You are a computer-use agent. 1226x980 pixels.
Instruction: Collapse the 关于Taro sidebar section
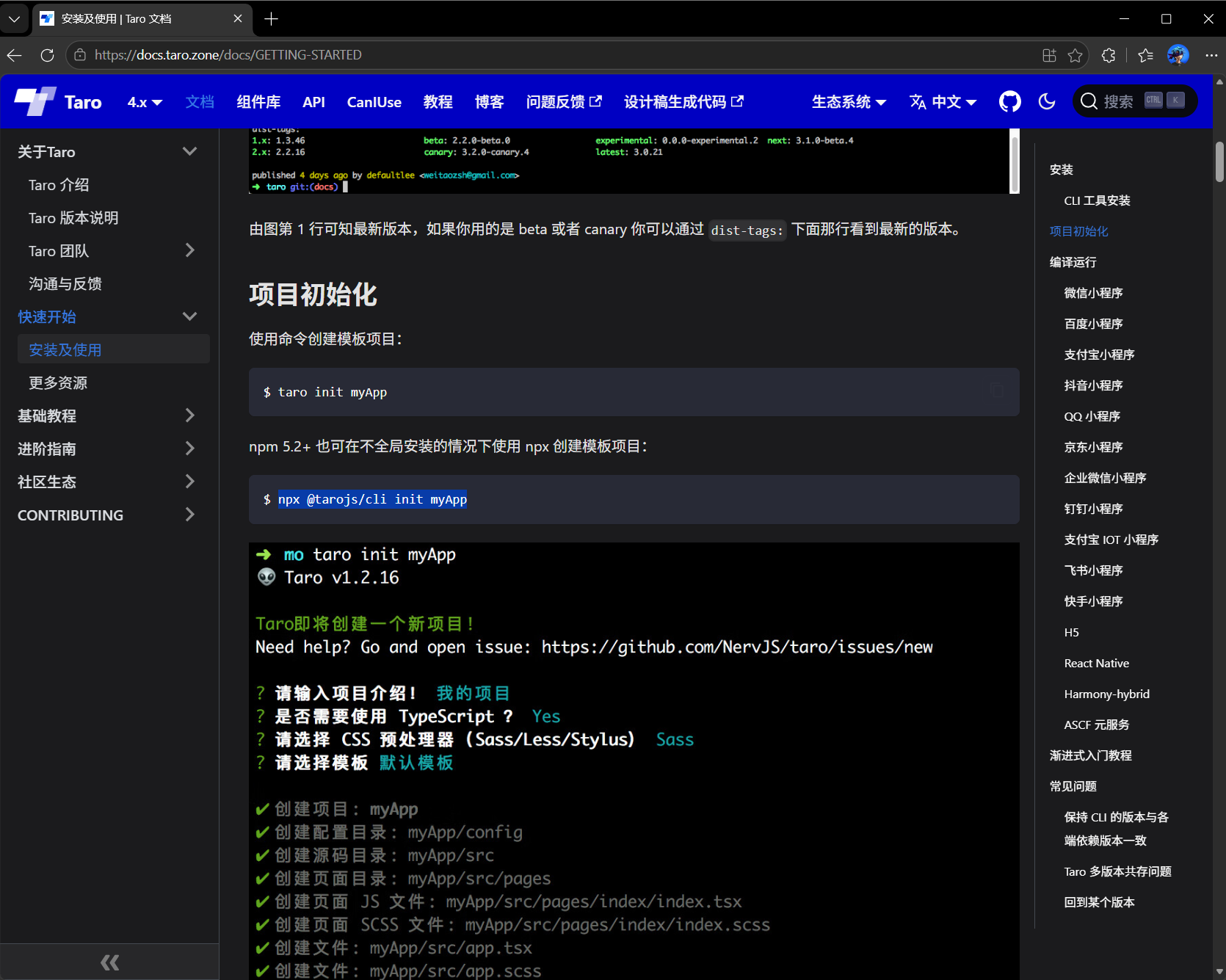click(189, 151)
